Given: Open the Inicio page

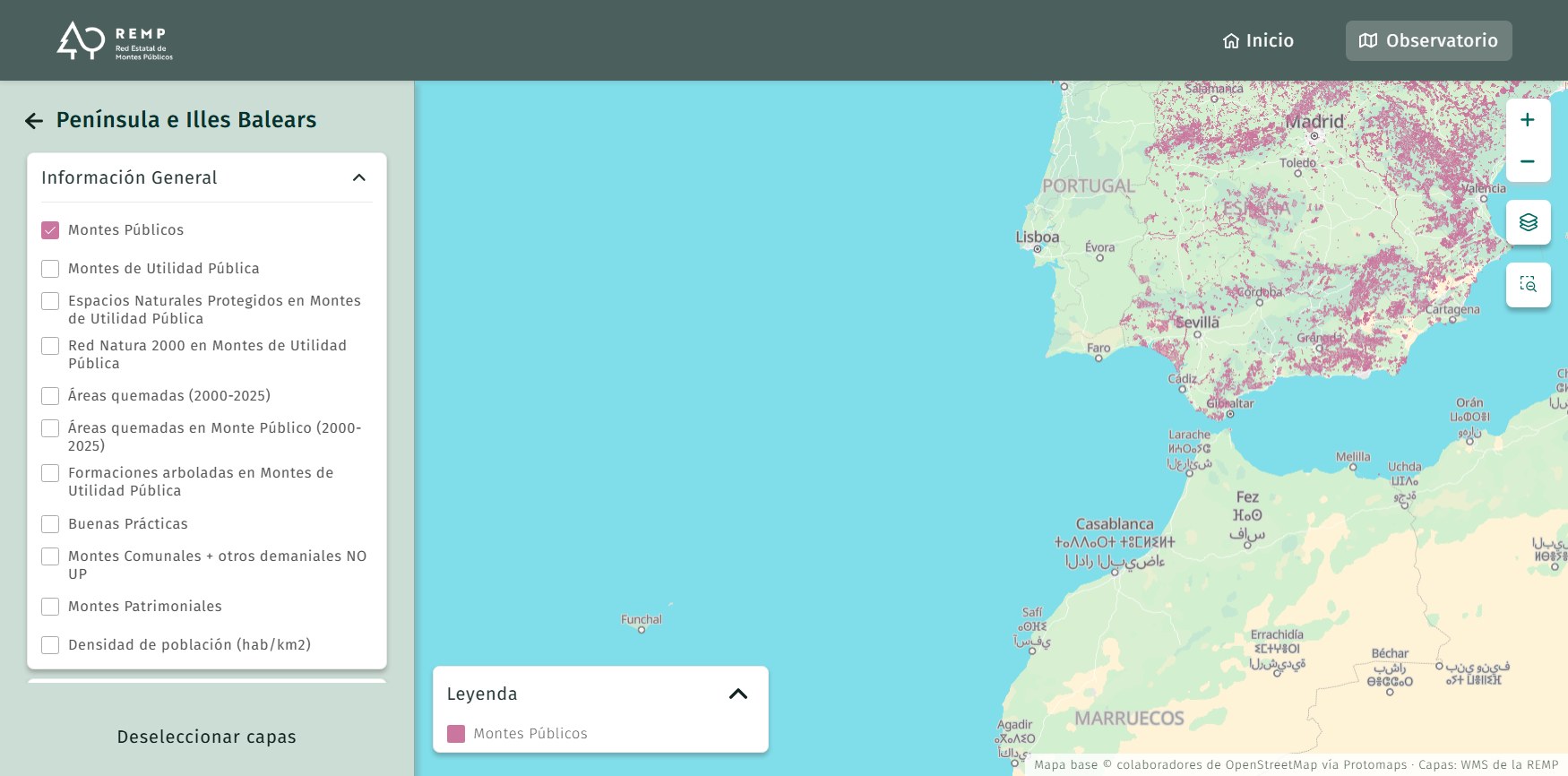Looking at the screenshot, I should (x=1258, y=41).
